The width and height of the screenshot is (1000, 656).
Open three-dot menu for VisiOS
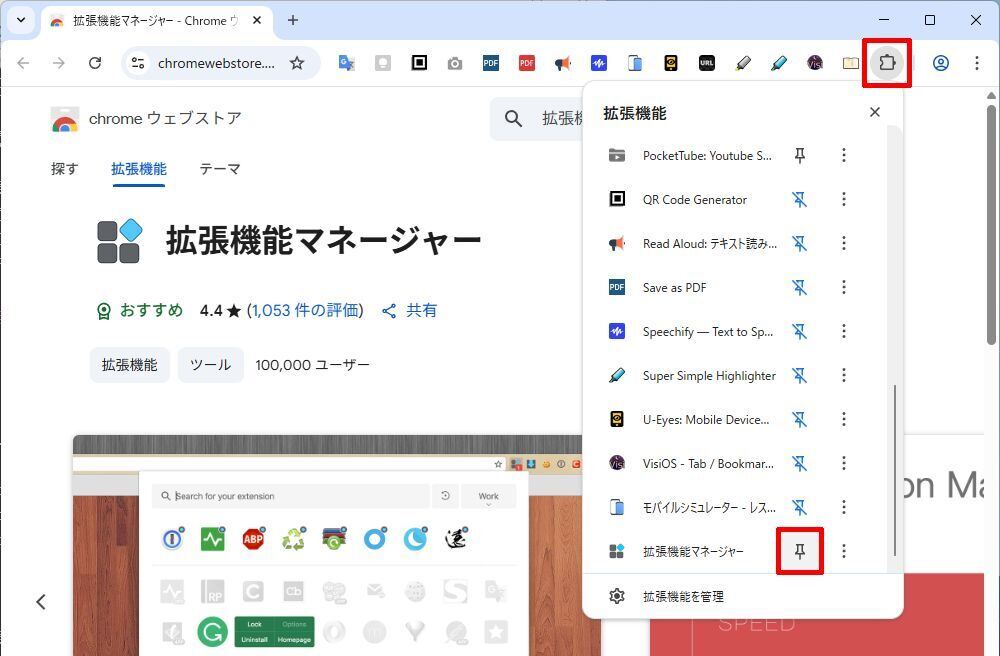[x=844, y=463]
